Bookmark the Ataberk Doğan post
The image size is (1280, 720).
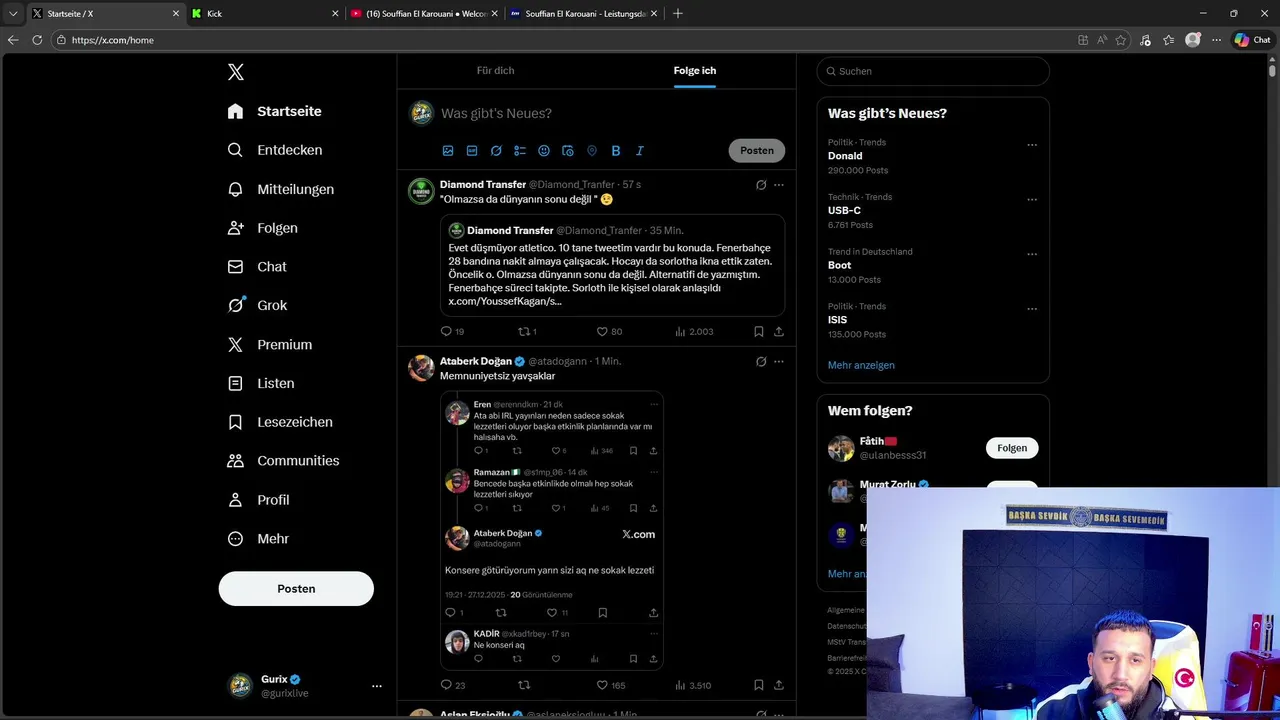759,685
